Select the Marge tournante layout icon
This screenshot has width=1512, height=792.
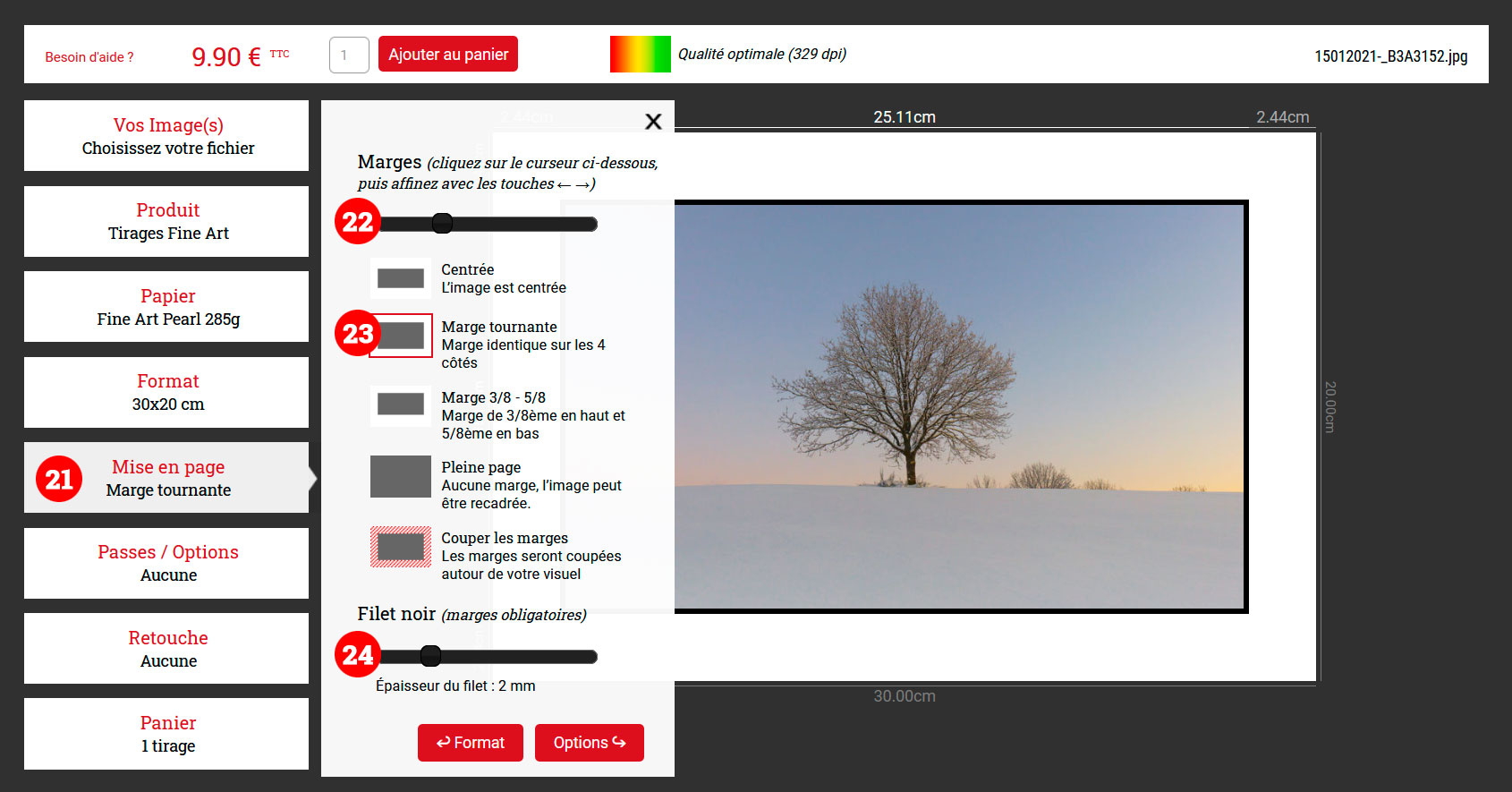click(401, 336)
